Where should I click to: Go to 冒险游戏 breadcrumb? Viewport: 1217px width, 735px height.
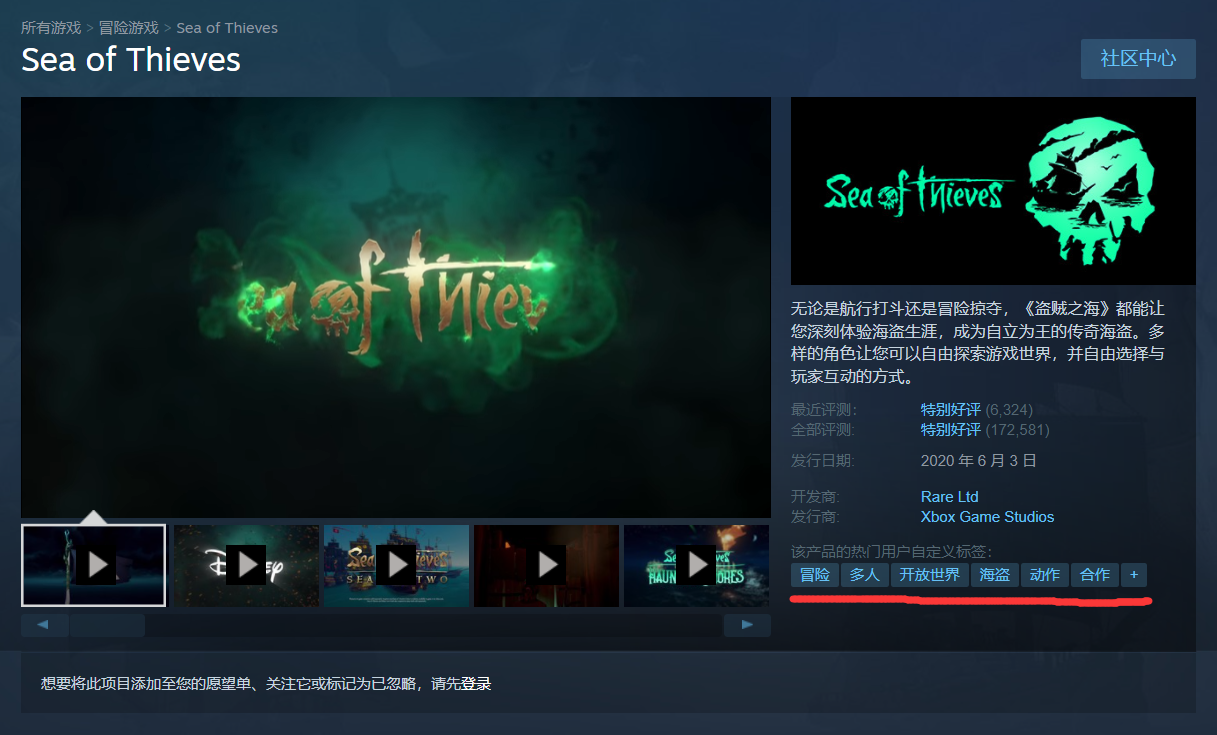pyautogui.click(x=129, y=28)
